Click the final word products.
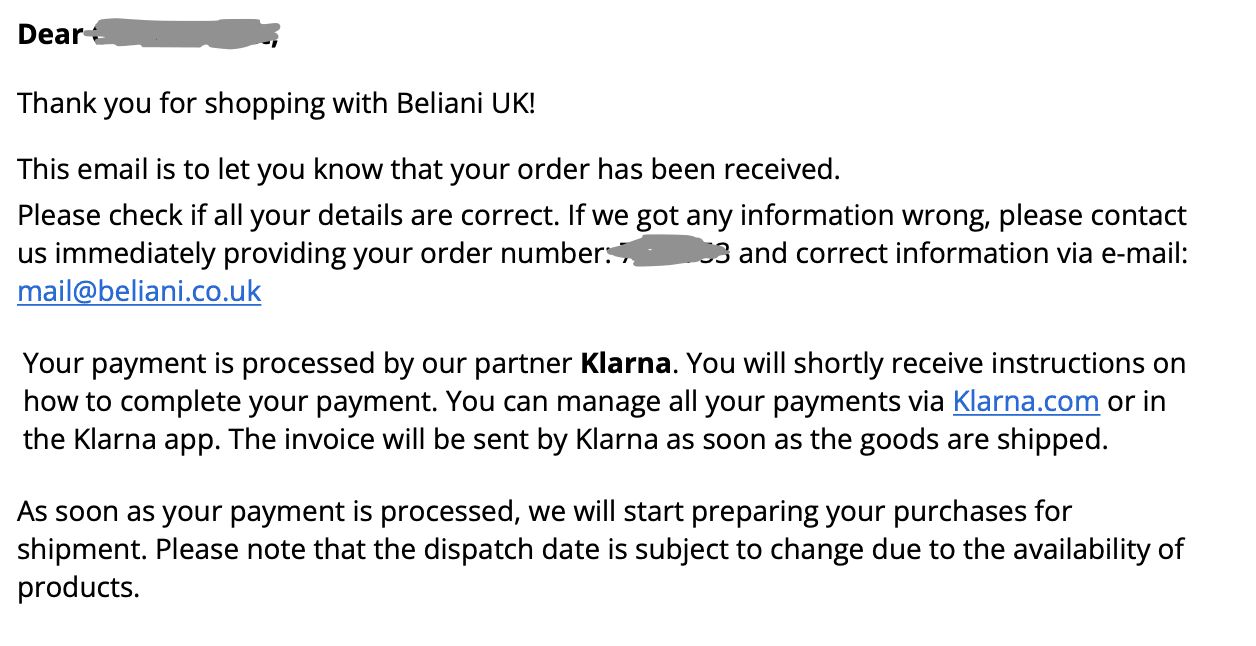The height and width of the screenshot is (646, 1256). pyautogui.click(x=77, y=588)
